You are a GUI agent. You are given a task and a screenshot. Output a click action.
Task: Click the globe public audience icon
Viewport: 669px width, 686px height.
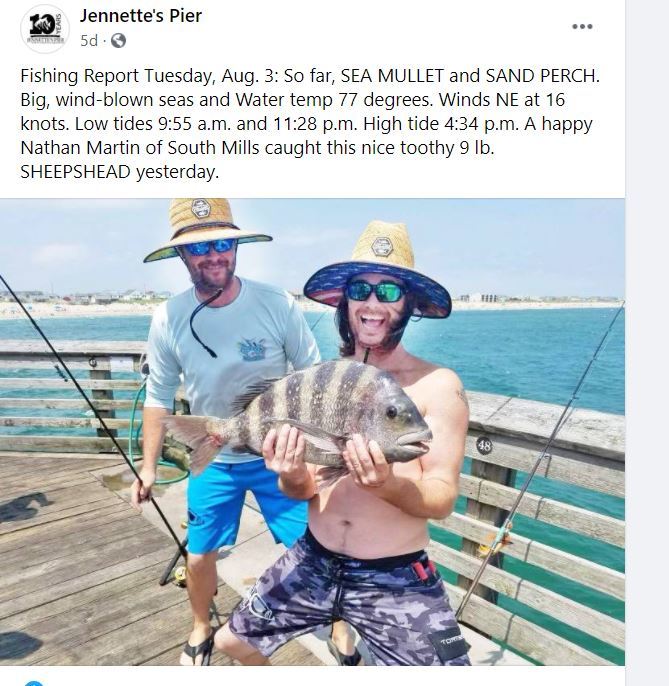pyautogui.click(x=118, y=41)
